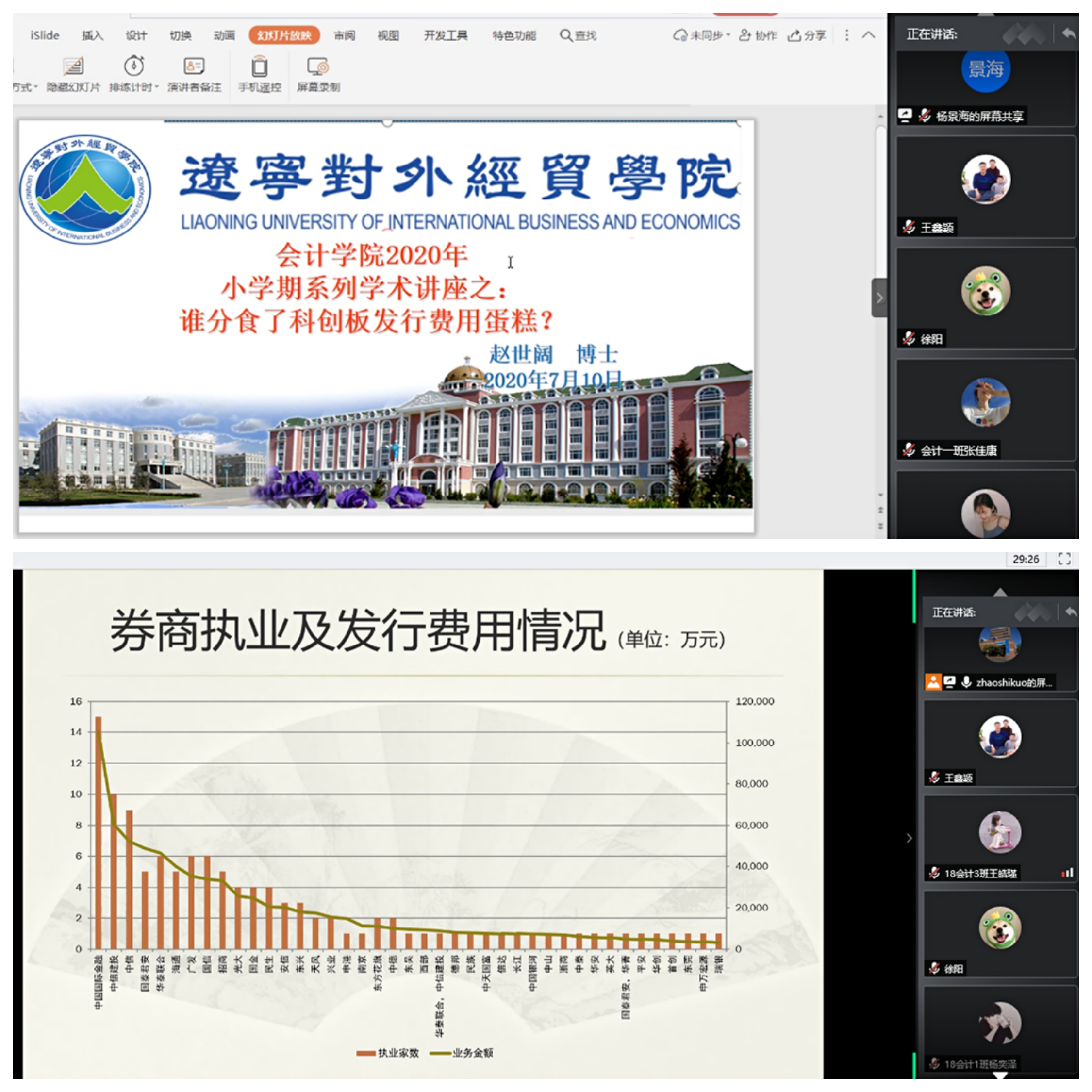
Task: Click the reply arrow icon in the top 正在讲话 bar
Action: coord(1068,34)
